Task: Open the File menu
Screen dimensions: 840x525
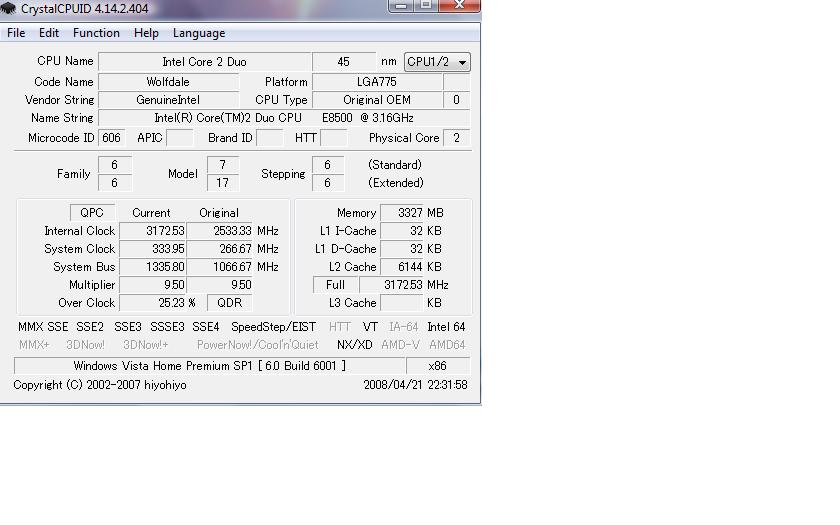Action: point(16,33)
